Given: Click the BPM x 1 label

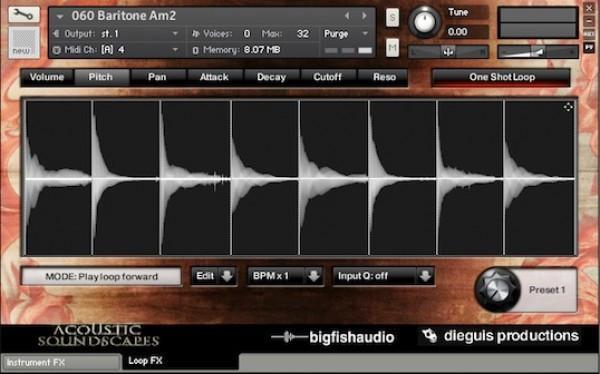Looking at the screenshot, I should point(271,276).
